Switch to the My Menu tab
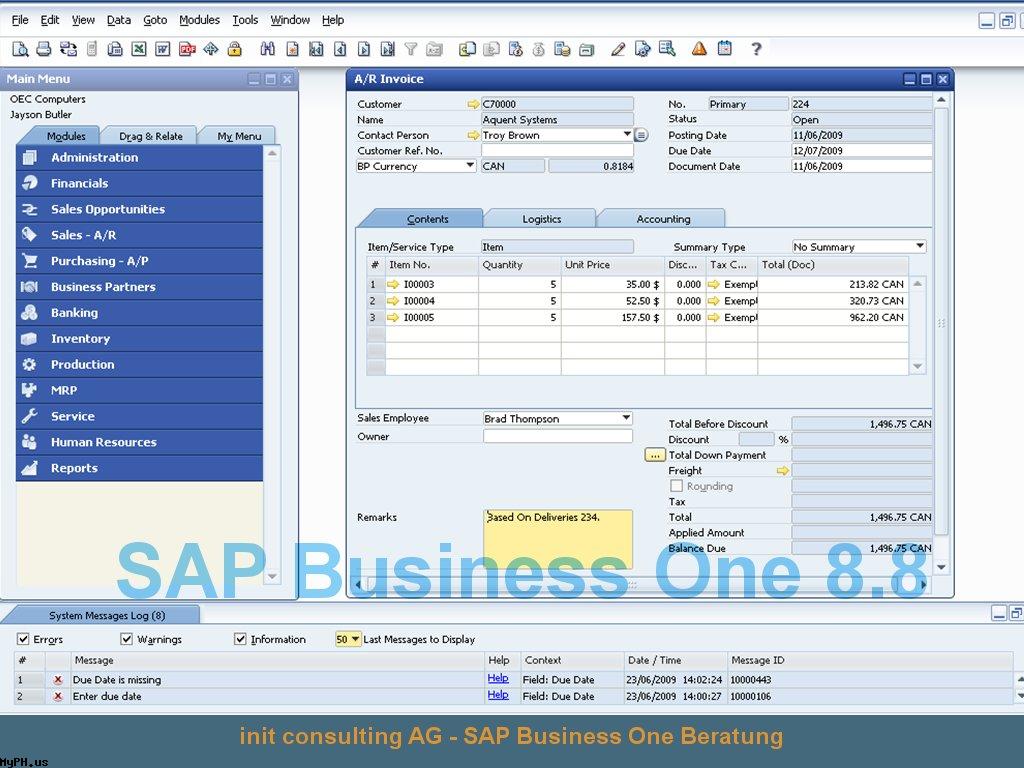Viewport: 1024px width, 768px height. point(239,136)
